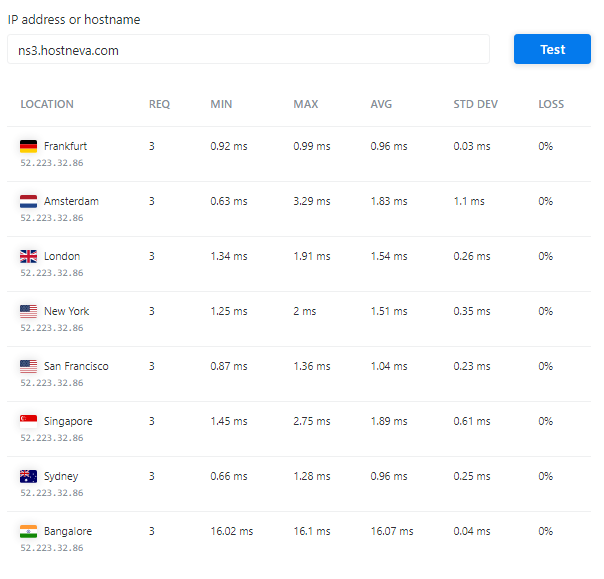Click the US flag icon beside San Francisco
This screenshot has width=604, height=579.
tap(29, 366)
